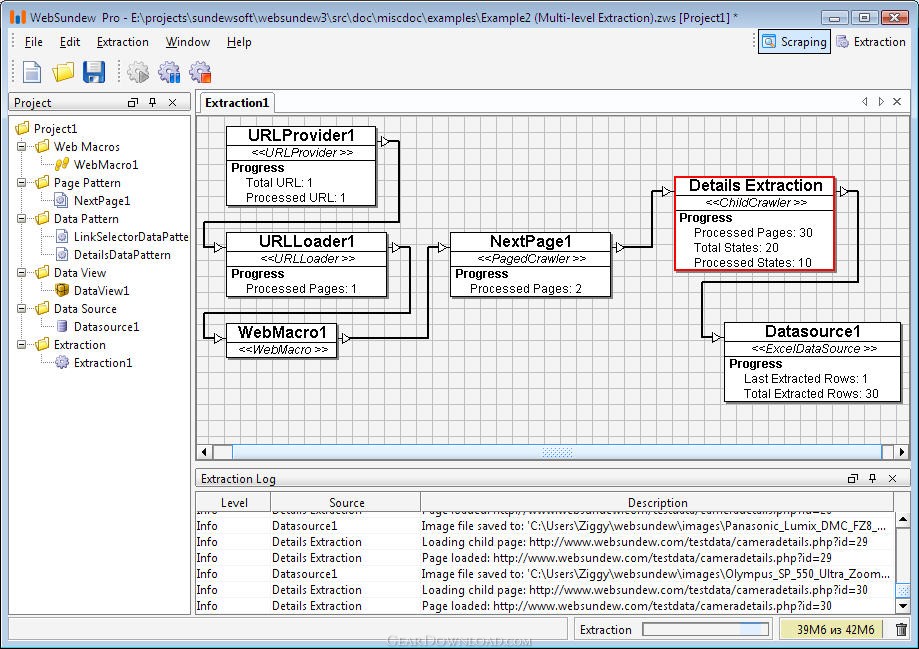This screenshot has height=649, width=919.
Task: Click the garbage collection trash icon
Action: coord(902,630)
